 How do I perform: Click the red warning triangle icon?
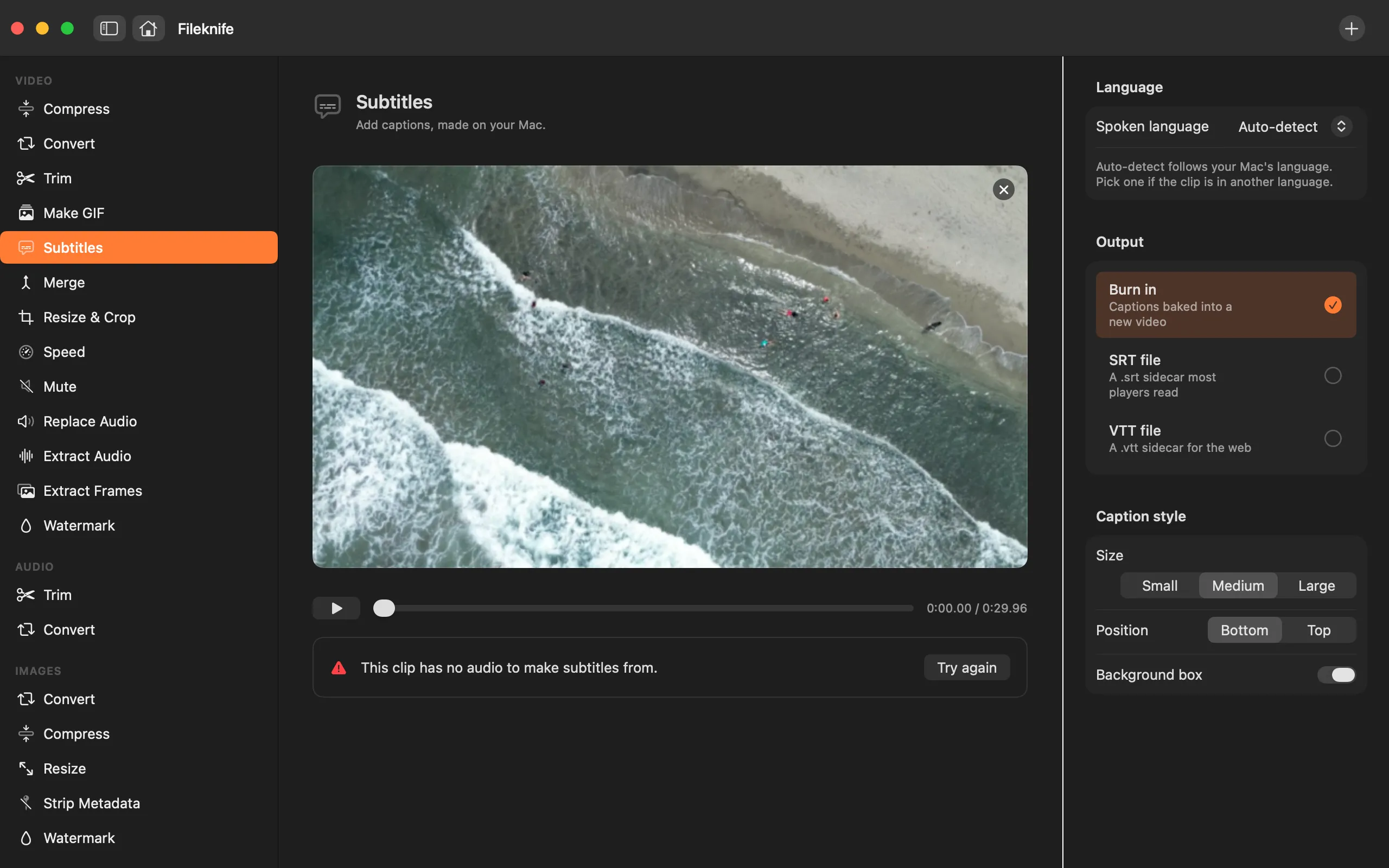(339, 668)
